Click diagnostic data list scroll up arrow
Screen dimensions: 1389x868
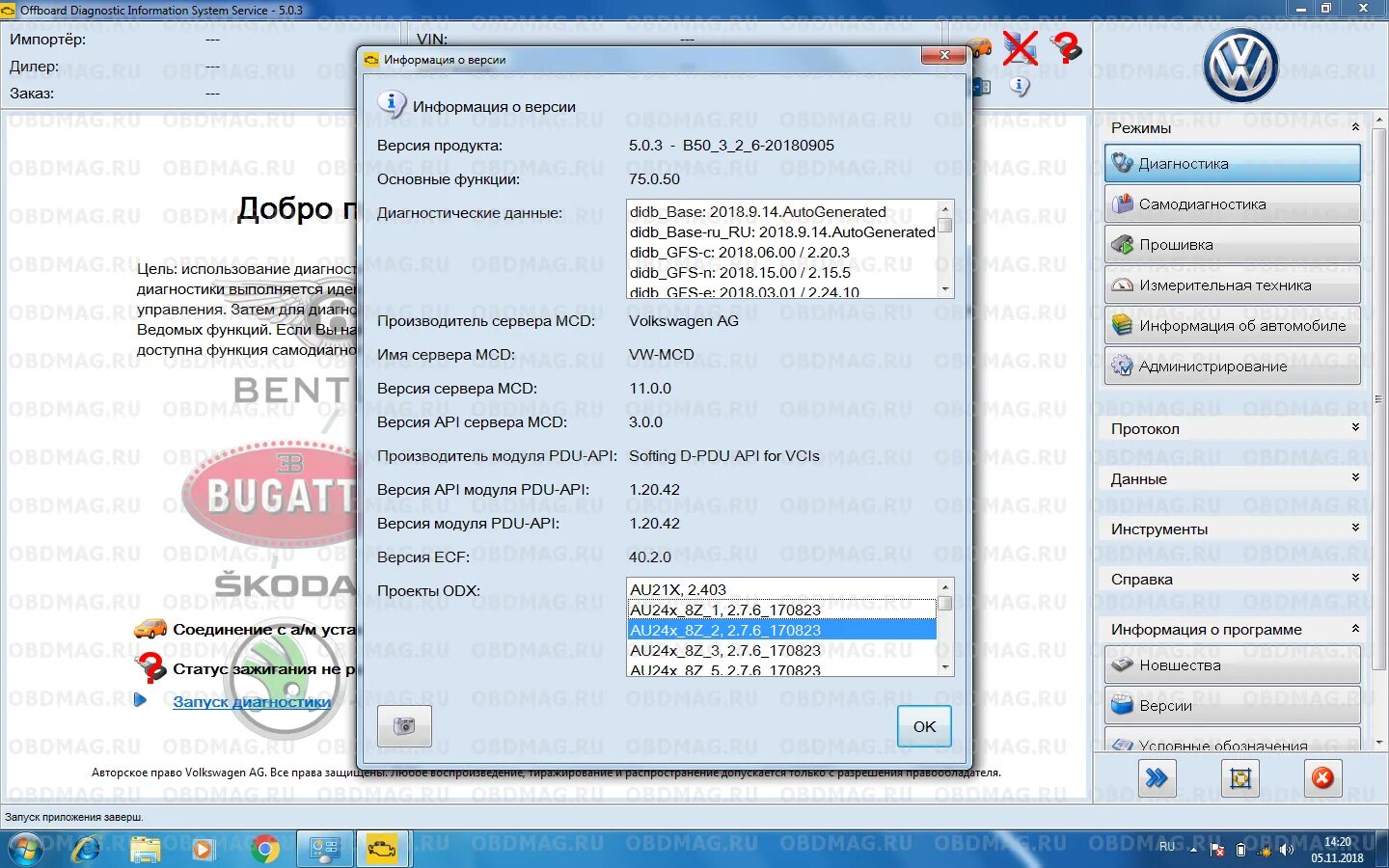coord(945,209)
